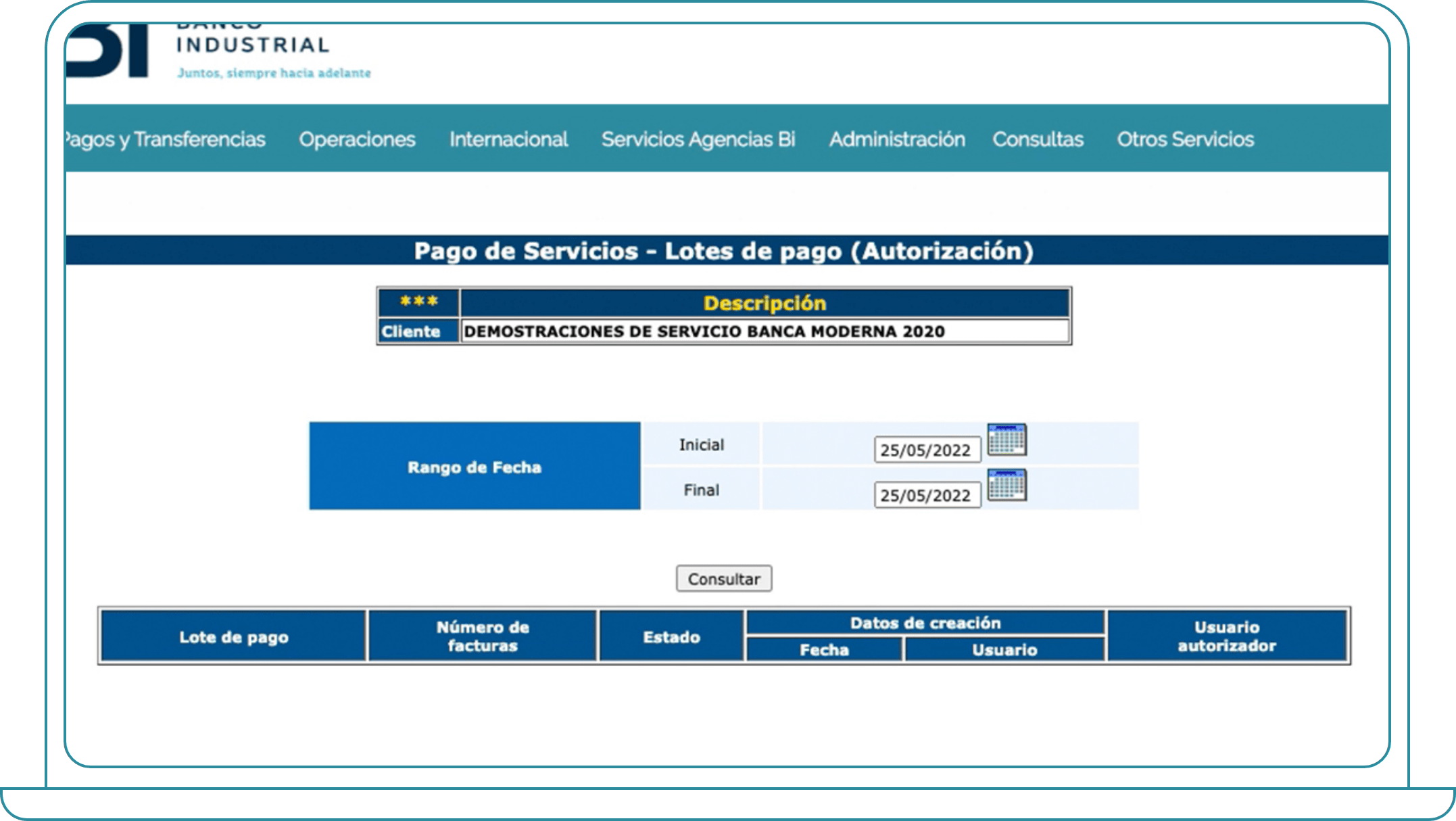Click the page title Pago de Servicios
The image size is (1456, 821).
tap(724, 251)
